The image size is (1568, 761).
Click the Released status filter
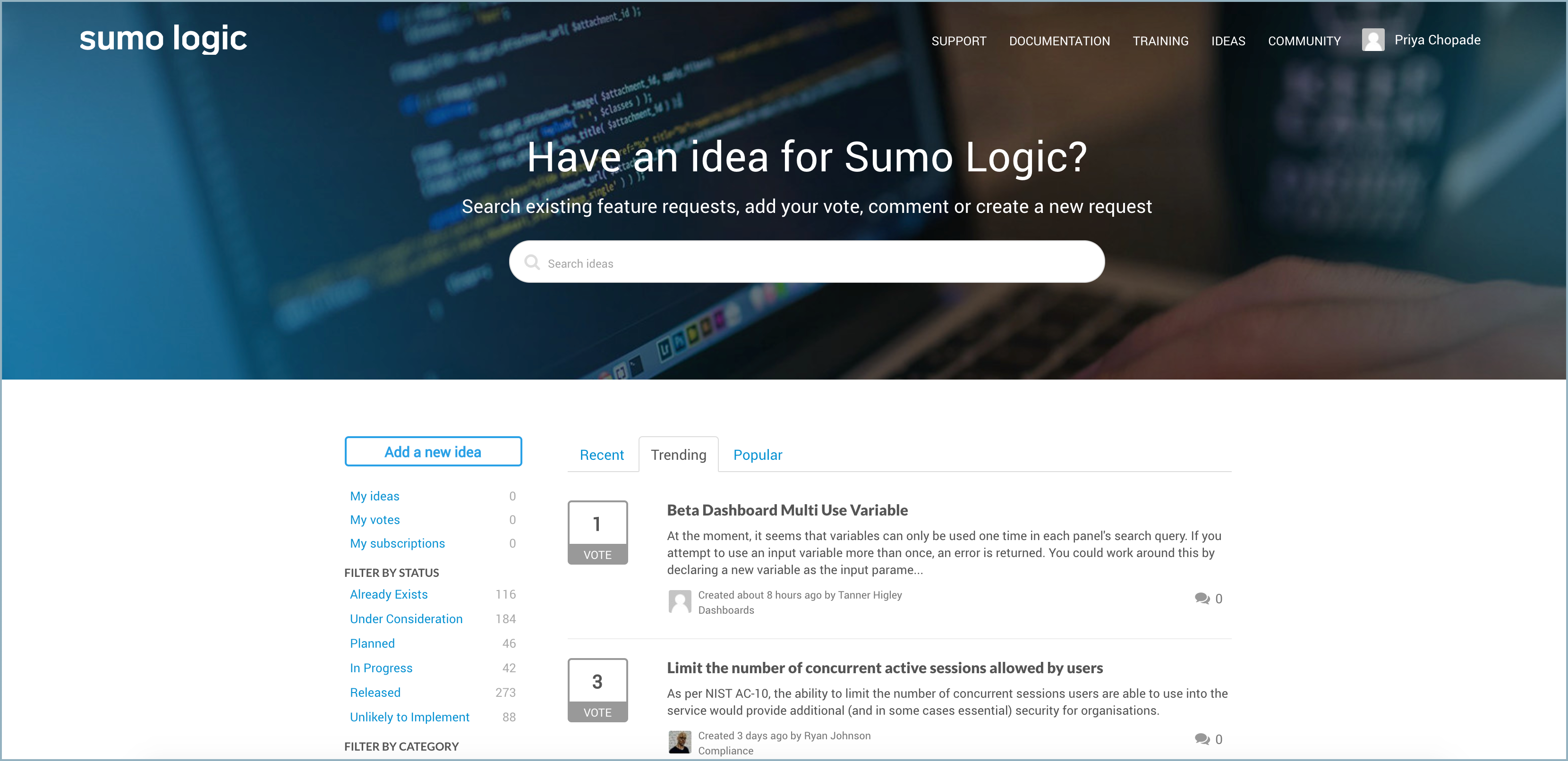[374, 692]
